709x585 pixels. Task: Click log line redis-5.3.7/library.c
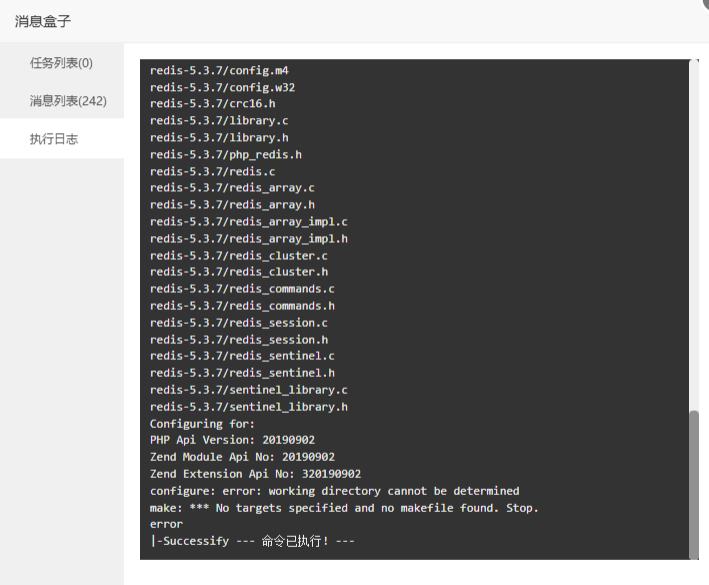tap(219, 121)
